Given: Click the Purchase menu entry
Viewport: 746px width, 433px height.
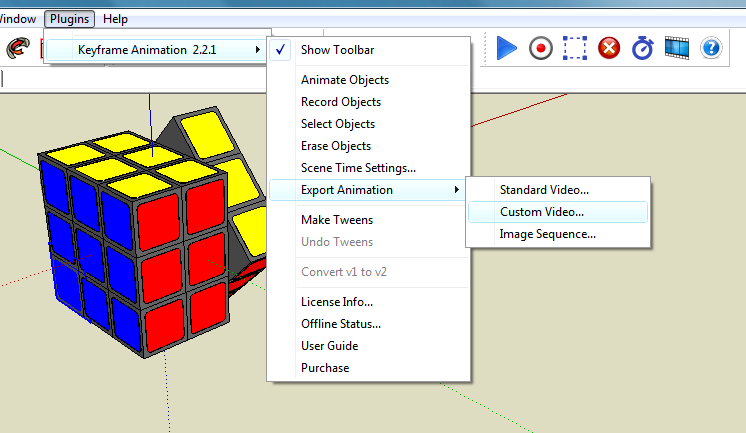Looking at the screenshot, I should coord(325,368).
